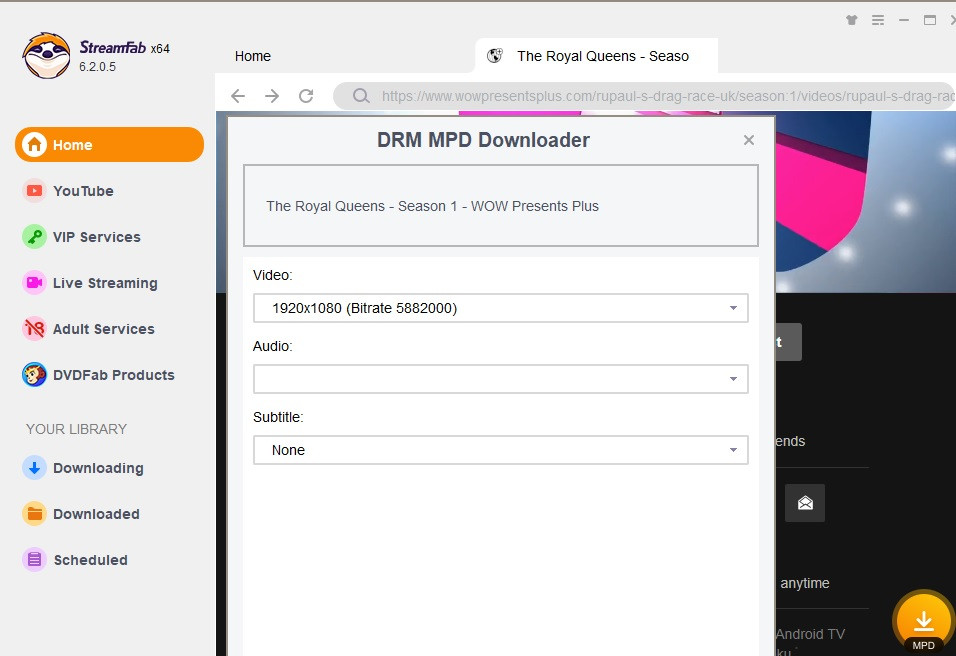Click the StreamFab sloth logo

pos(47,56)
